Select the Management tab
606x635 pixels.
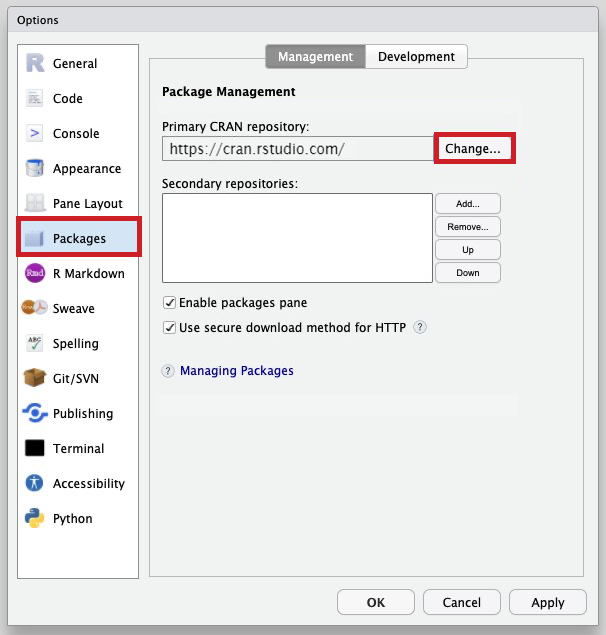315,57
